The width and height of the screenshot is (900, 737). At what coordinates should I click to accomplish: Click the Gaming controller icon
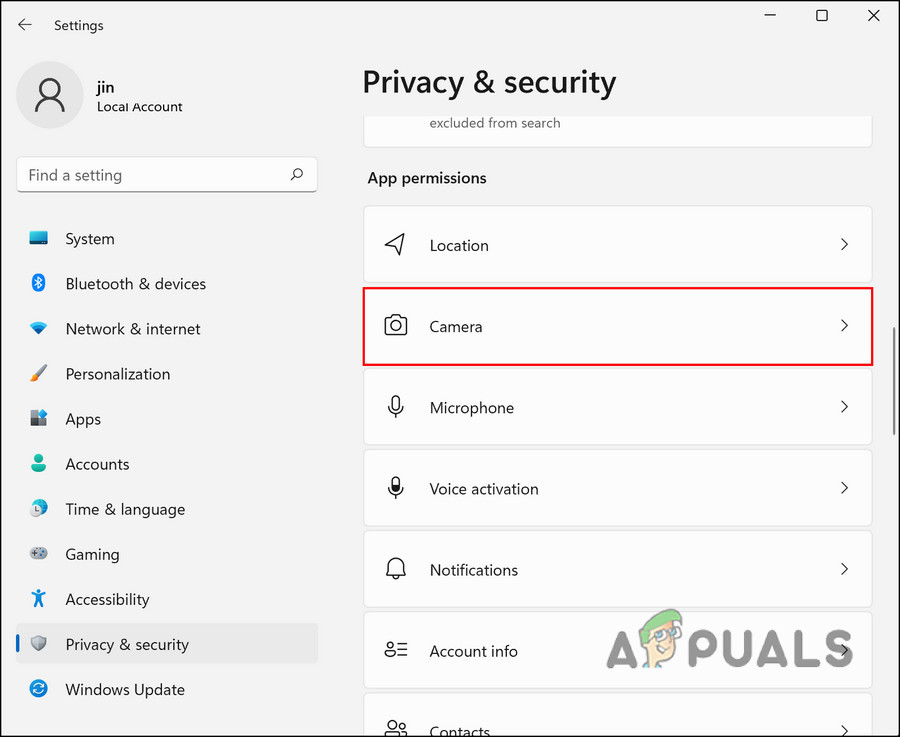[x=39, y=554]
